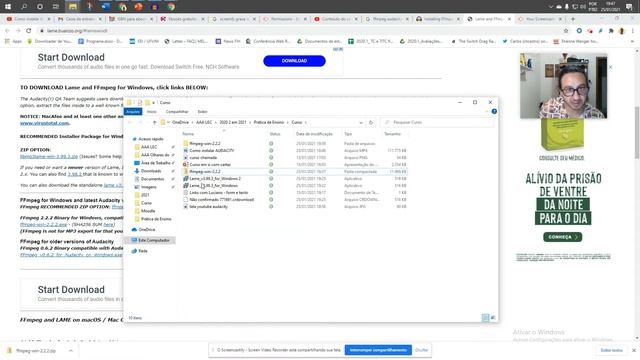Switch Explorer to large icons view

click(x=493, y=318)
